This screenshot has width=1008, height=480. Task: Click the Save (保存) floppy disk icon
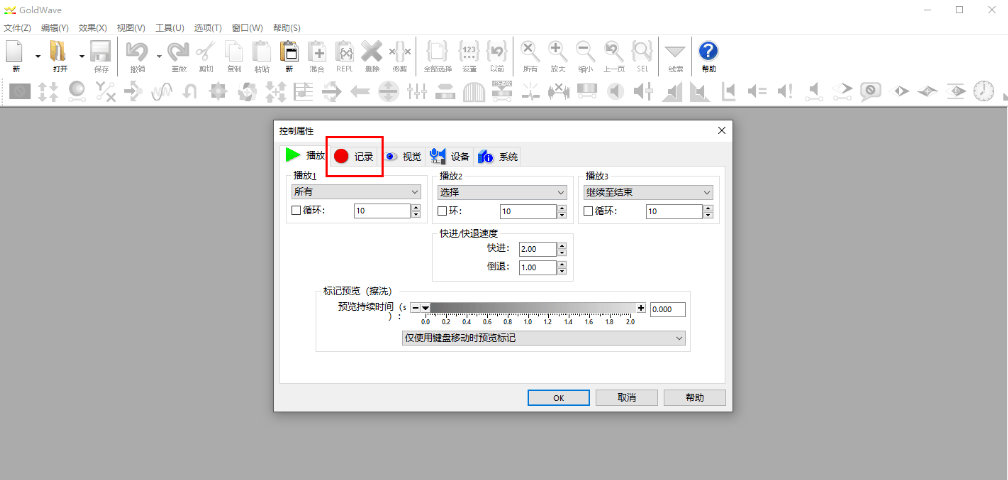pyautogui.click(x=100, y=51)
